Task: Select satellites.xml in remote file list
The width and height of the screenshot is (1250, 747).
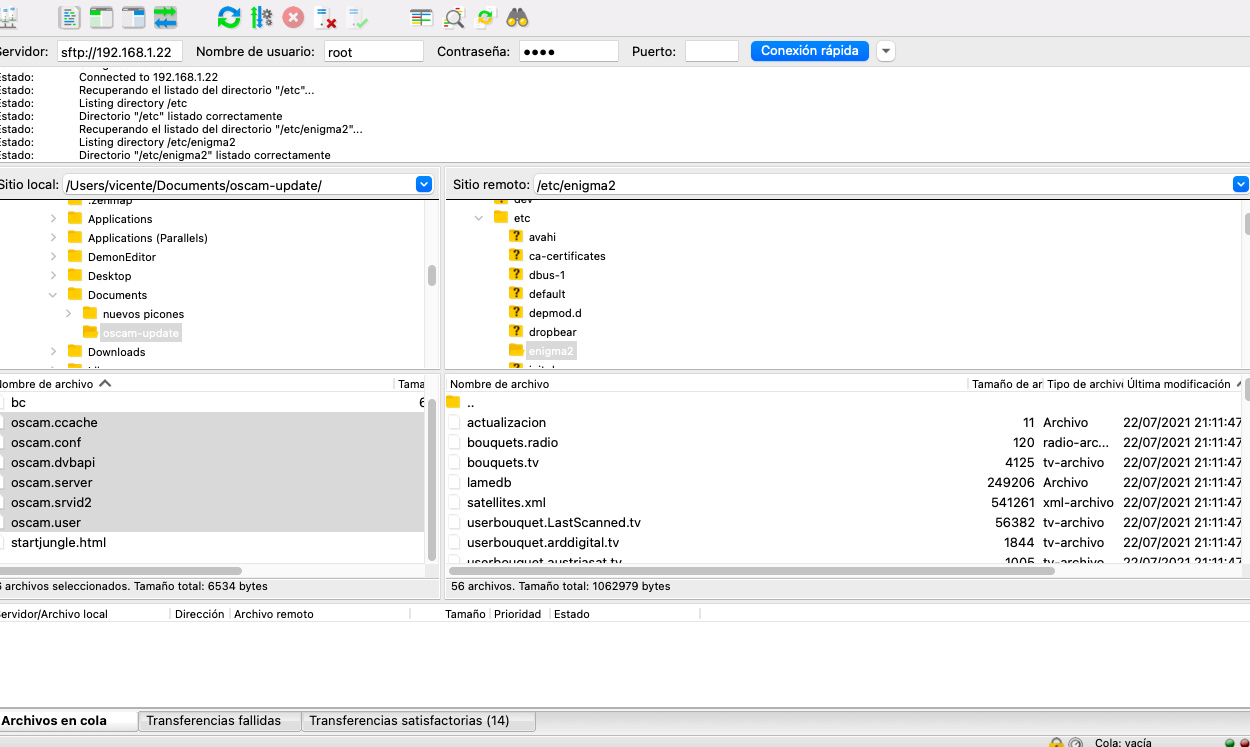Action: (x=506, y=502)
